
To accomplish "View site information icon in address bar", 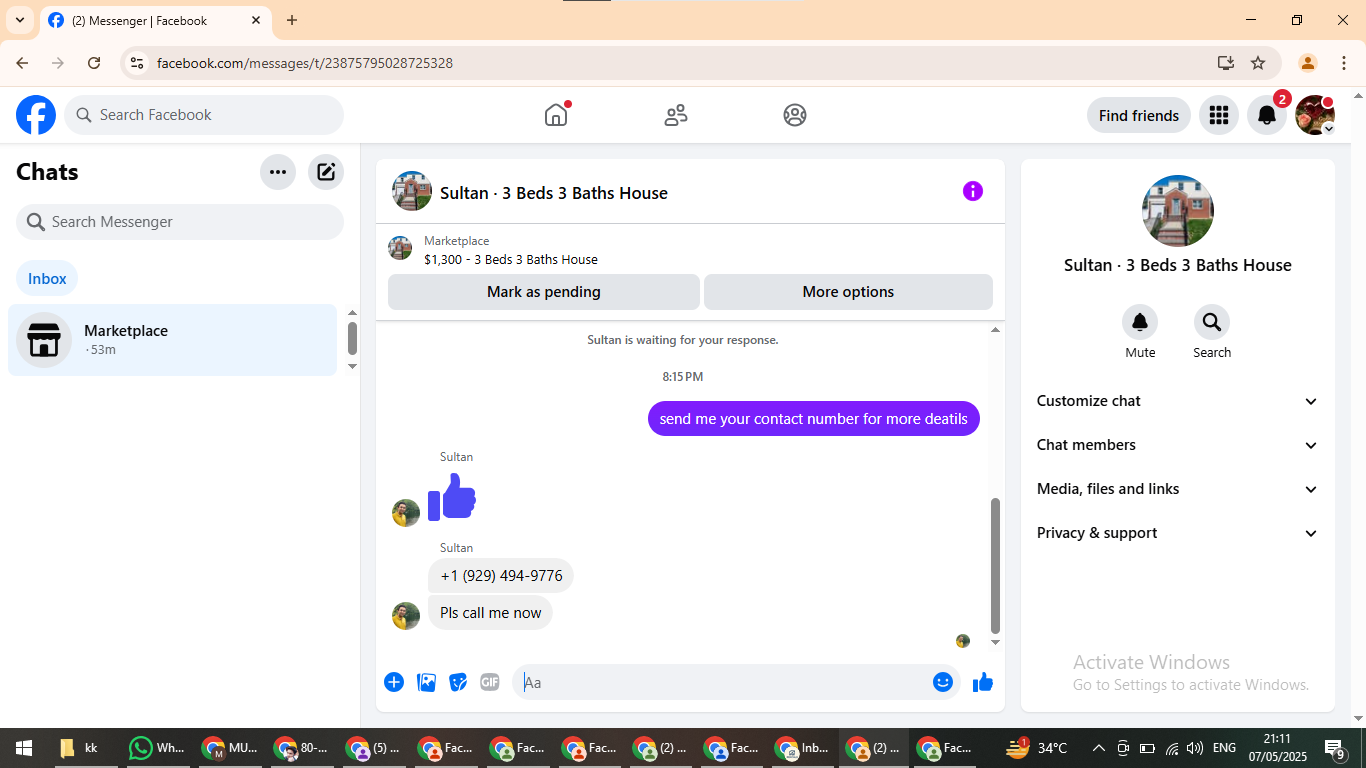I will [138, 63].
